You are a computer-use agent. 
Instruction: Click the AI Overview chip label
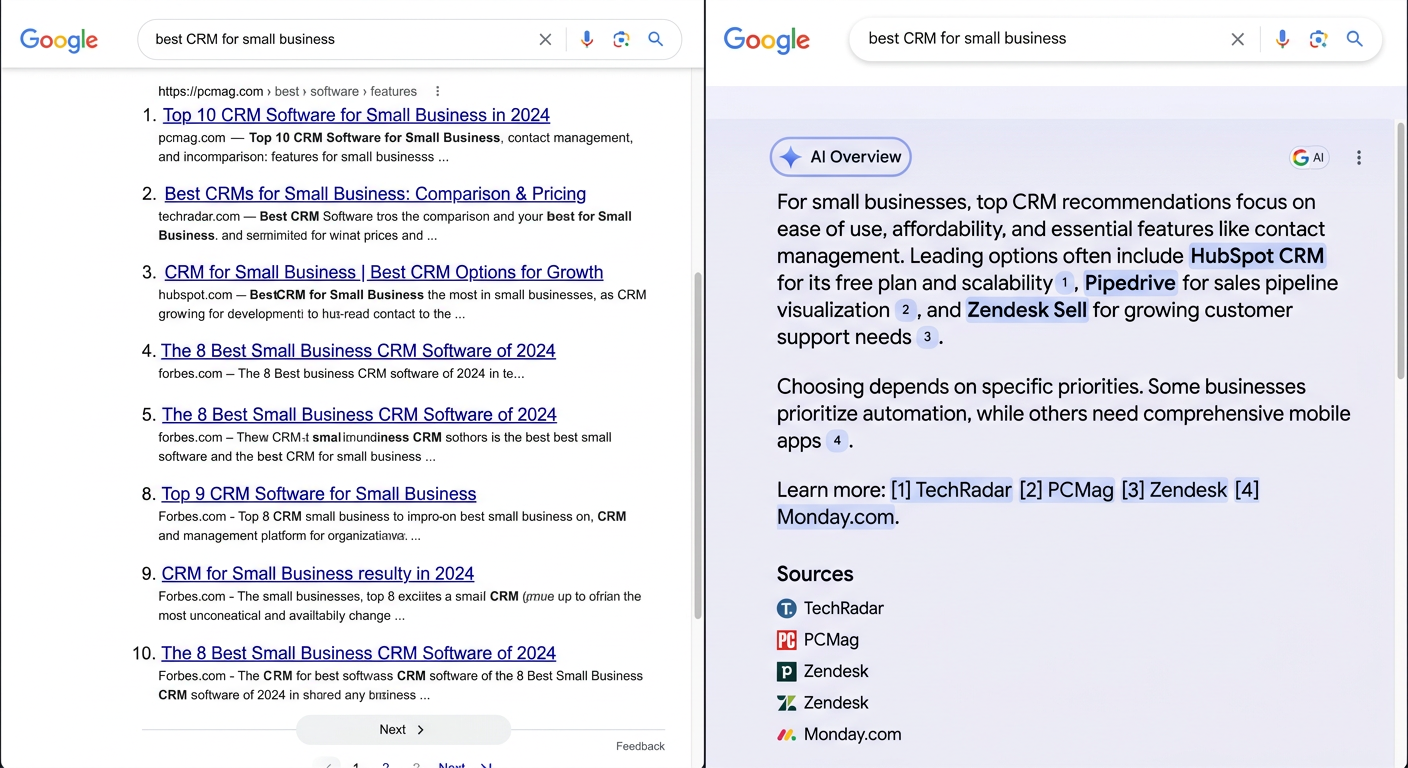click(841, 157)
